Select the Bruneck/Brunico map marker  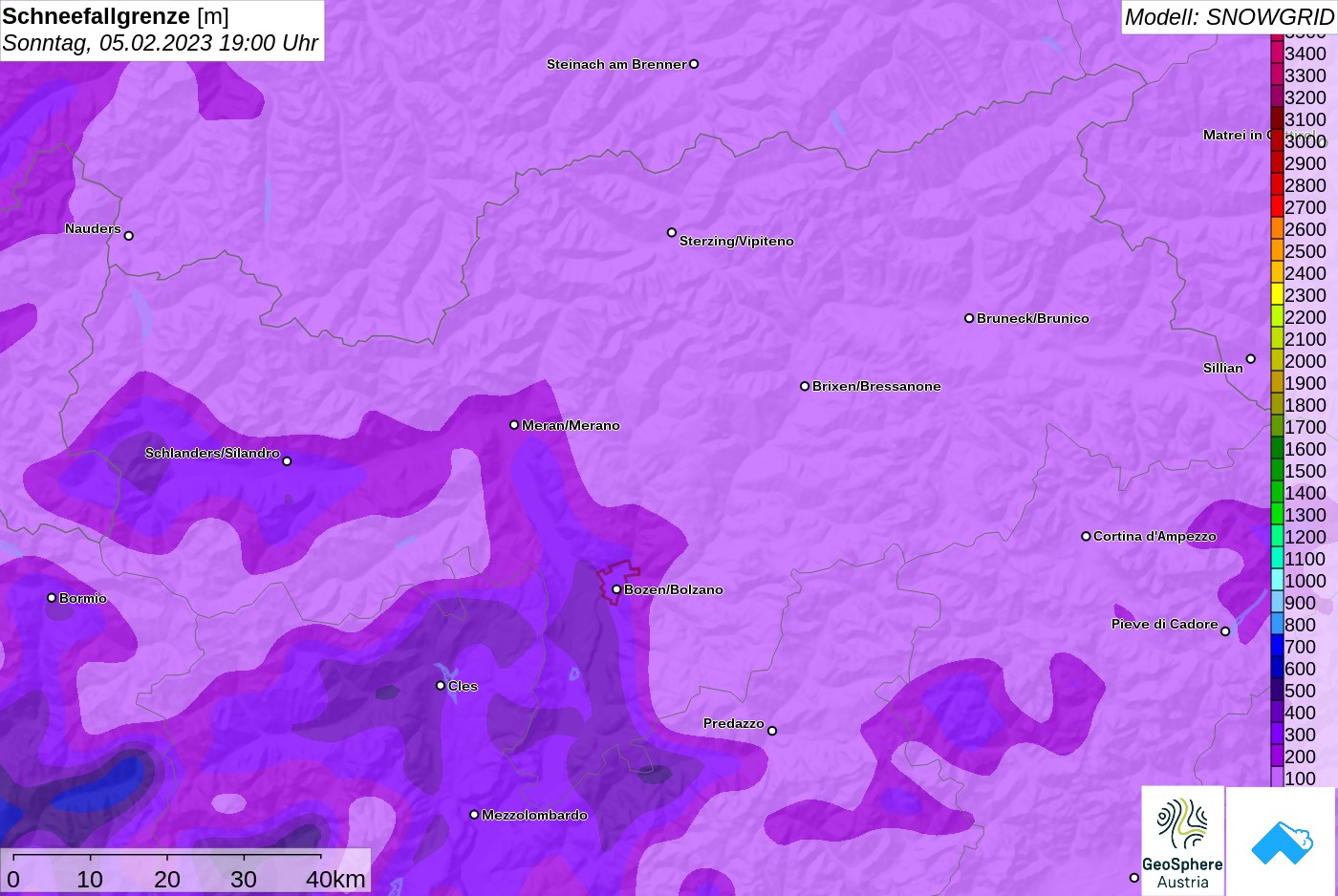coord(969,318)
